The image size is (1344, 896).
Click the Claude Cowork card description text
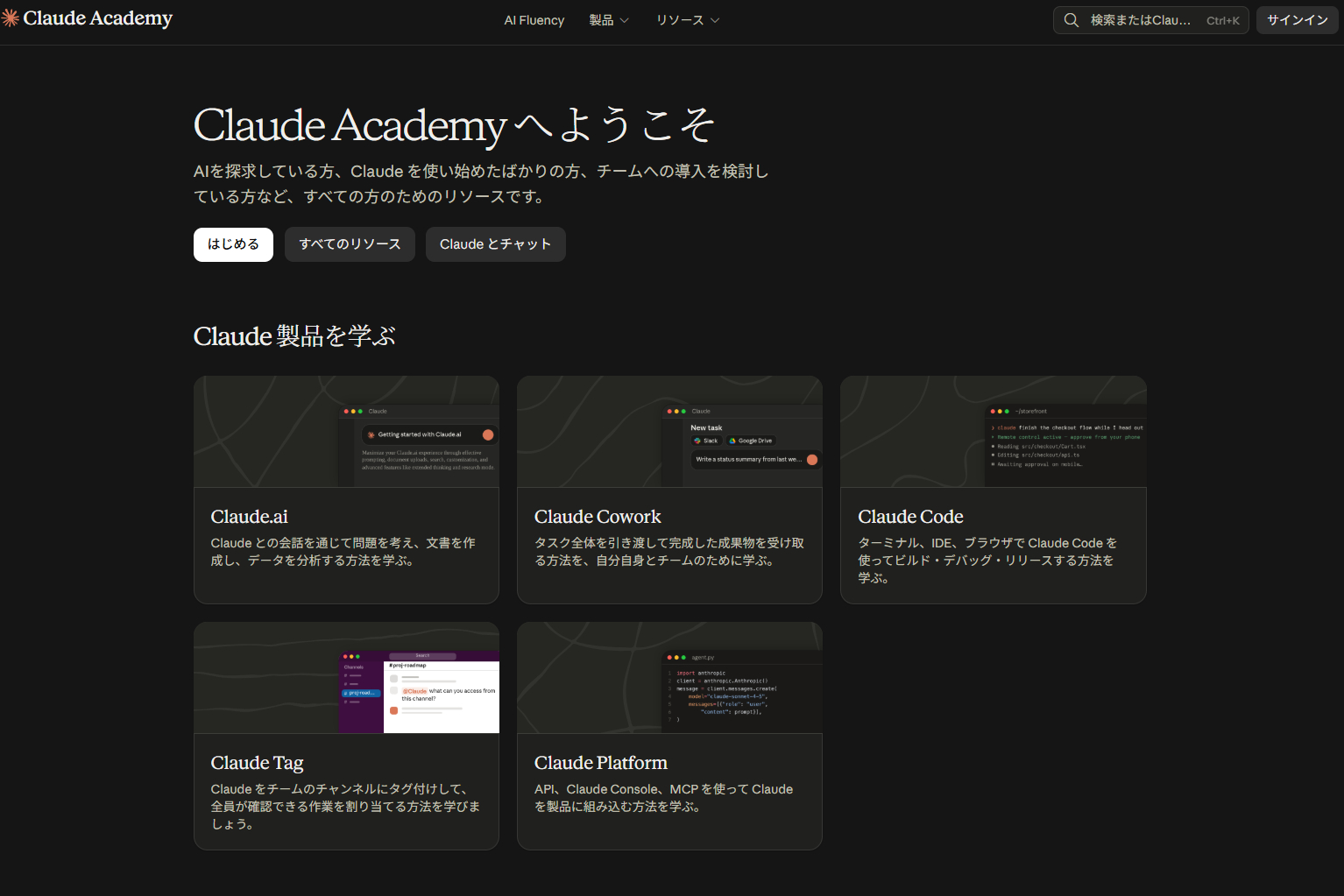669,552
